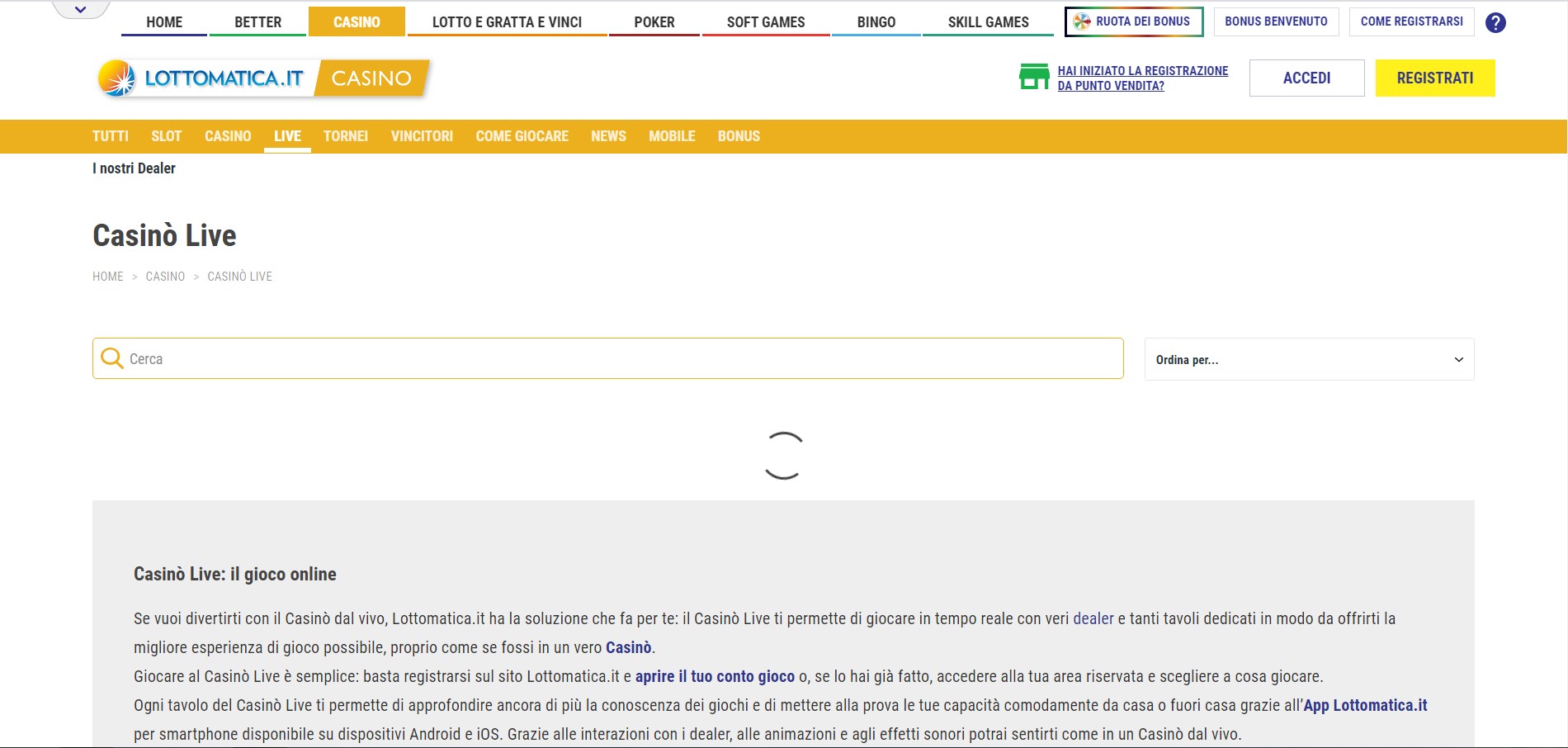
Task: Click the green store icon near registration link
Action: point(1034,77)
